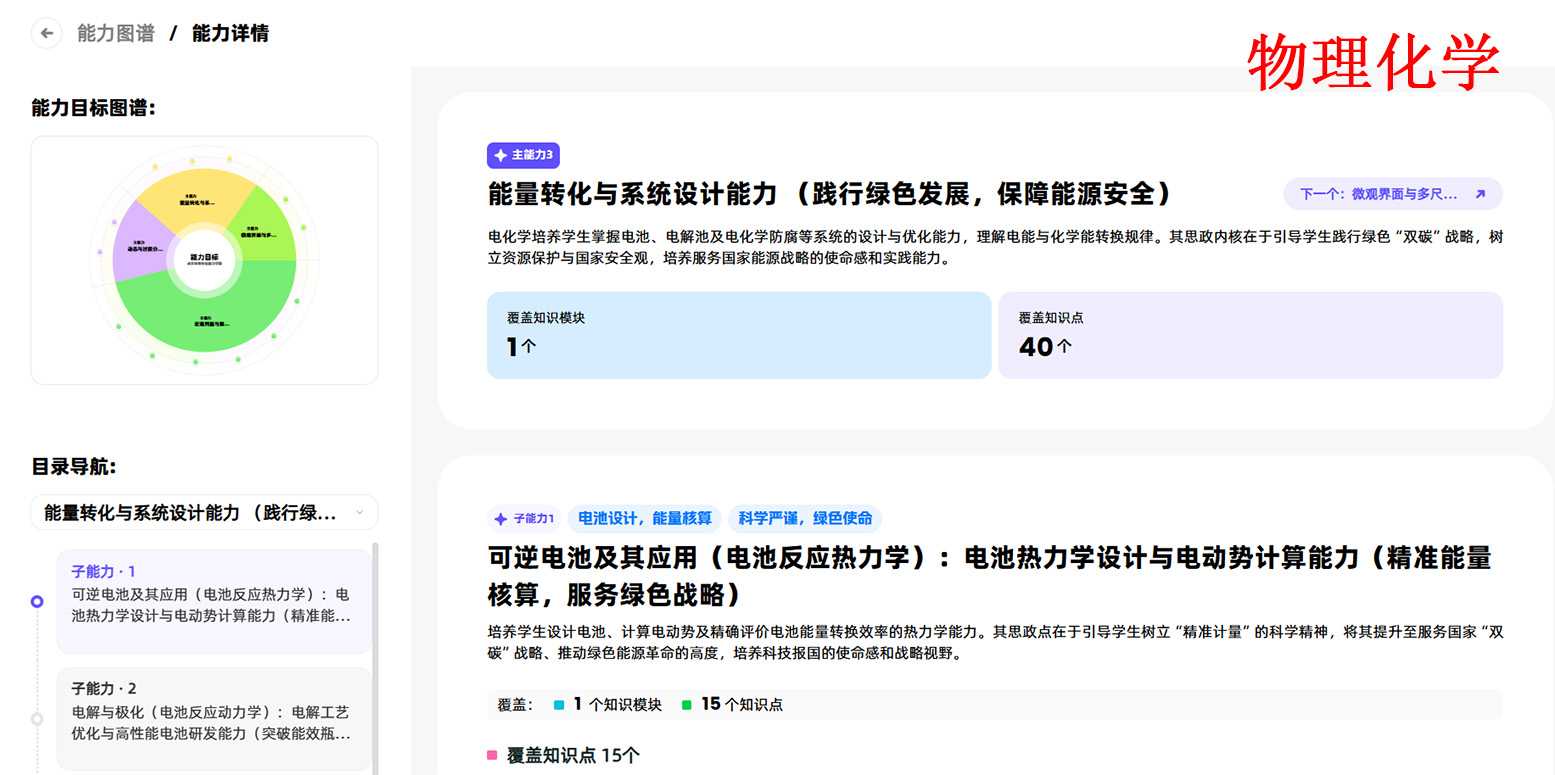Select the 电池设计，能量核算 tag
1555x775 pixels.
[645, 518]
